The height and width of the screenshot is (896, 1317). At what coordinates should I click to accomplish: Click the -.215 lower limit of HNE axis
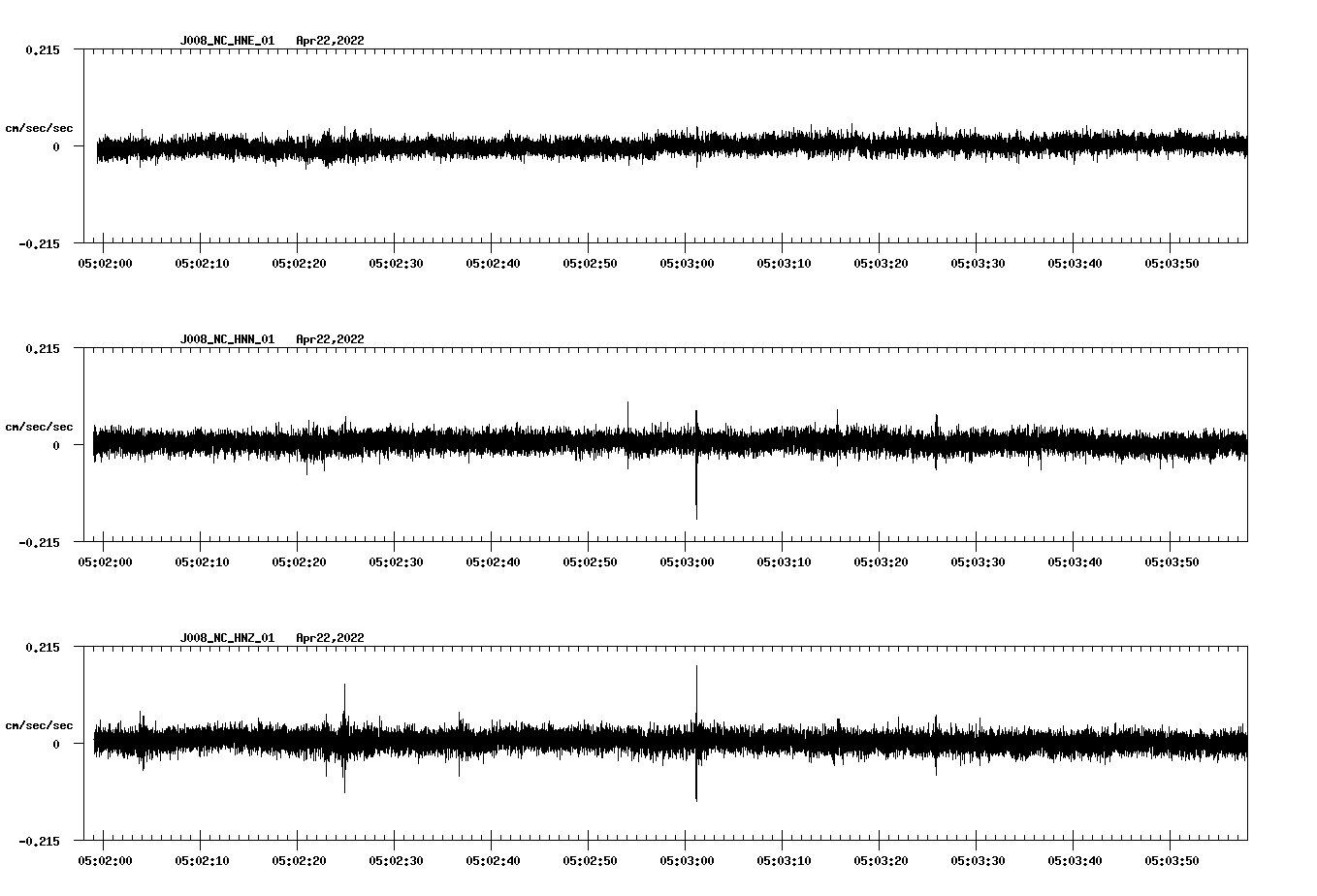[x=39, y=243]
